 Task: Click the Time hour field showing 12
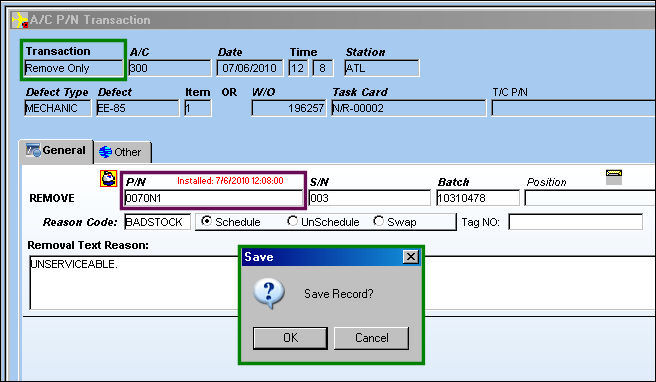298,68
